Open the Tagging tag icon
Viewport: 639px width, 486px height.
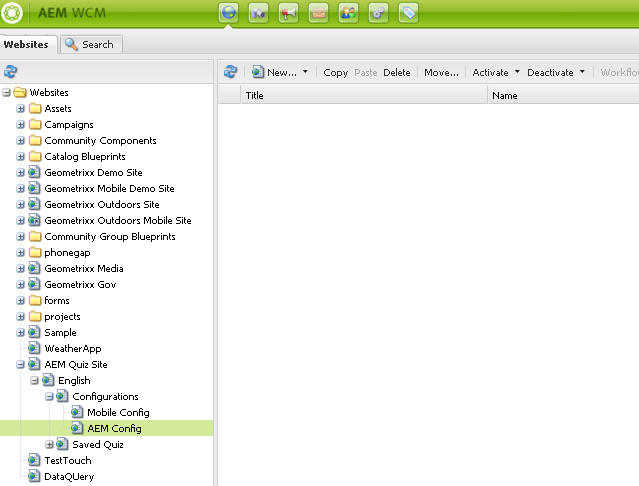[409, 13]
